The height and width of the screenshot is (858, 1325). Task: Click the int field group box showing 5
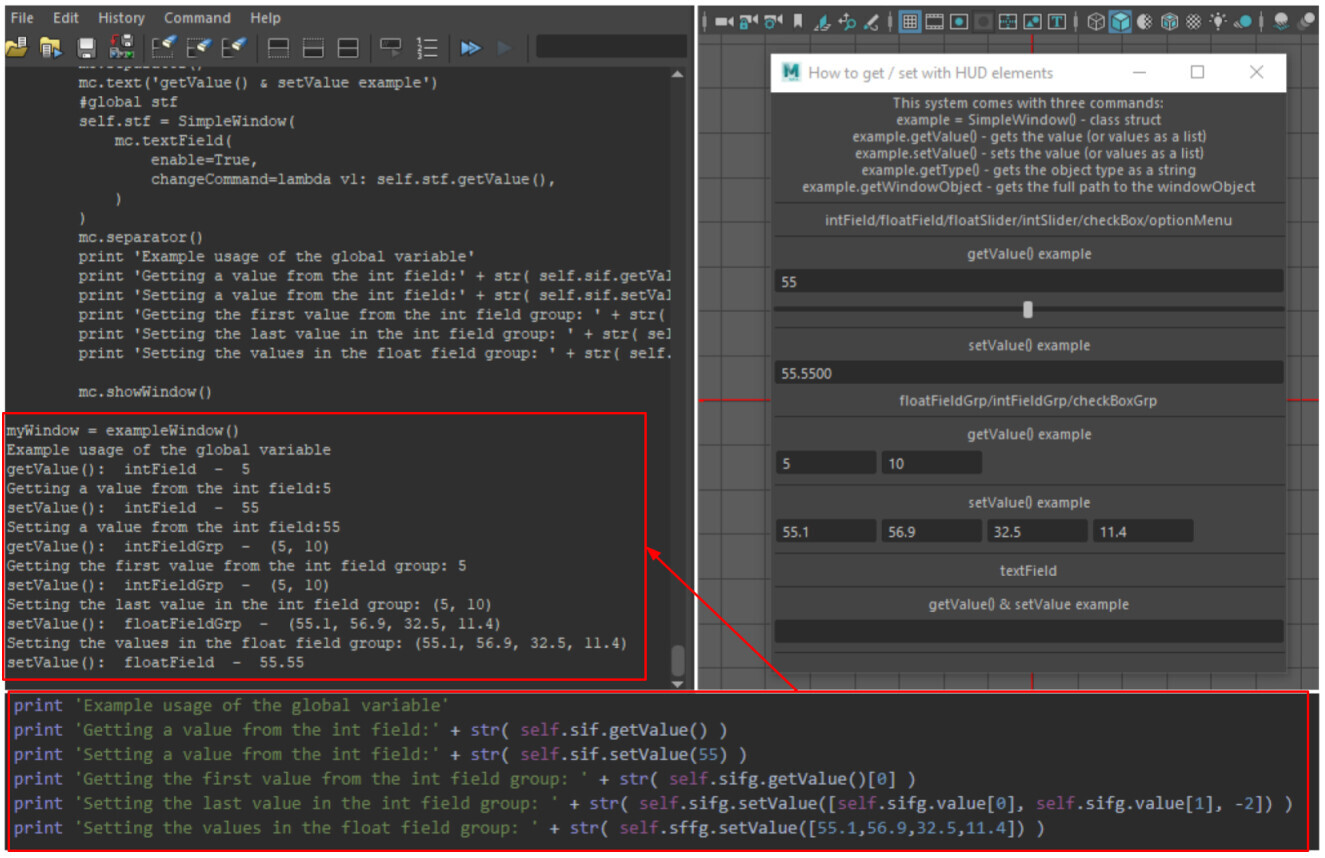[x=825, y=463]
